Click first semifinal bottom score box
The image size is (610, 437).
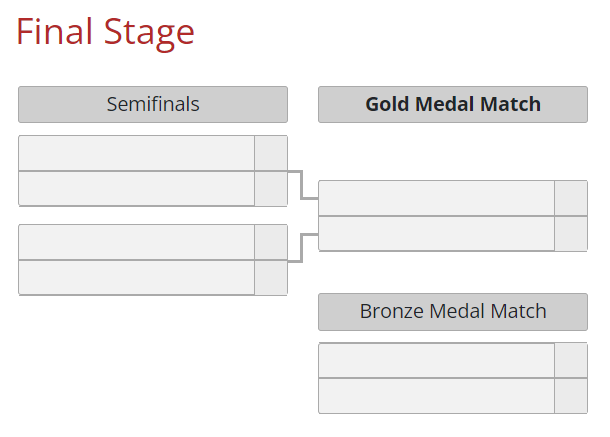271,189
